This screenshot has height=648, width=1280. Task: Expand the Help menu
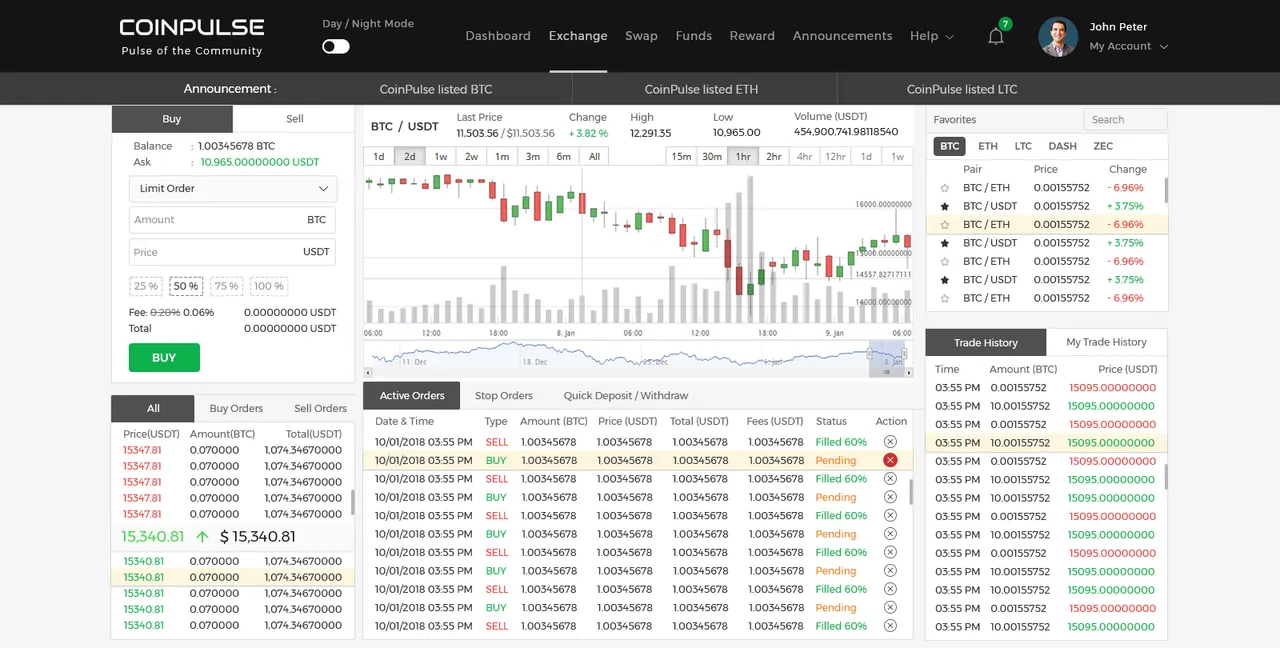point(931,36)
